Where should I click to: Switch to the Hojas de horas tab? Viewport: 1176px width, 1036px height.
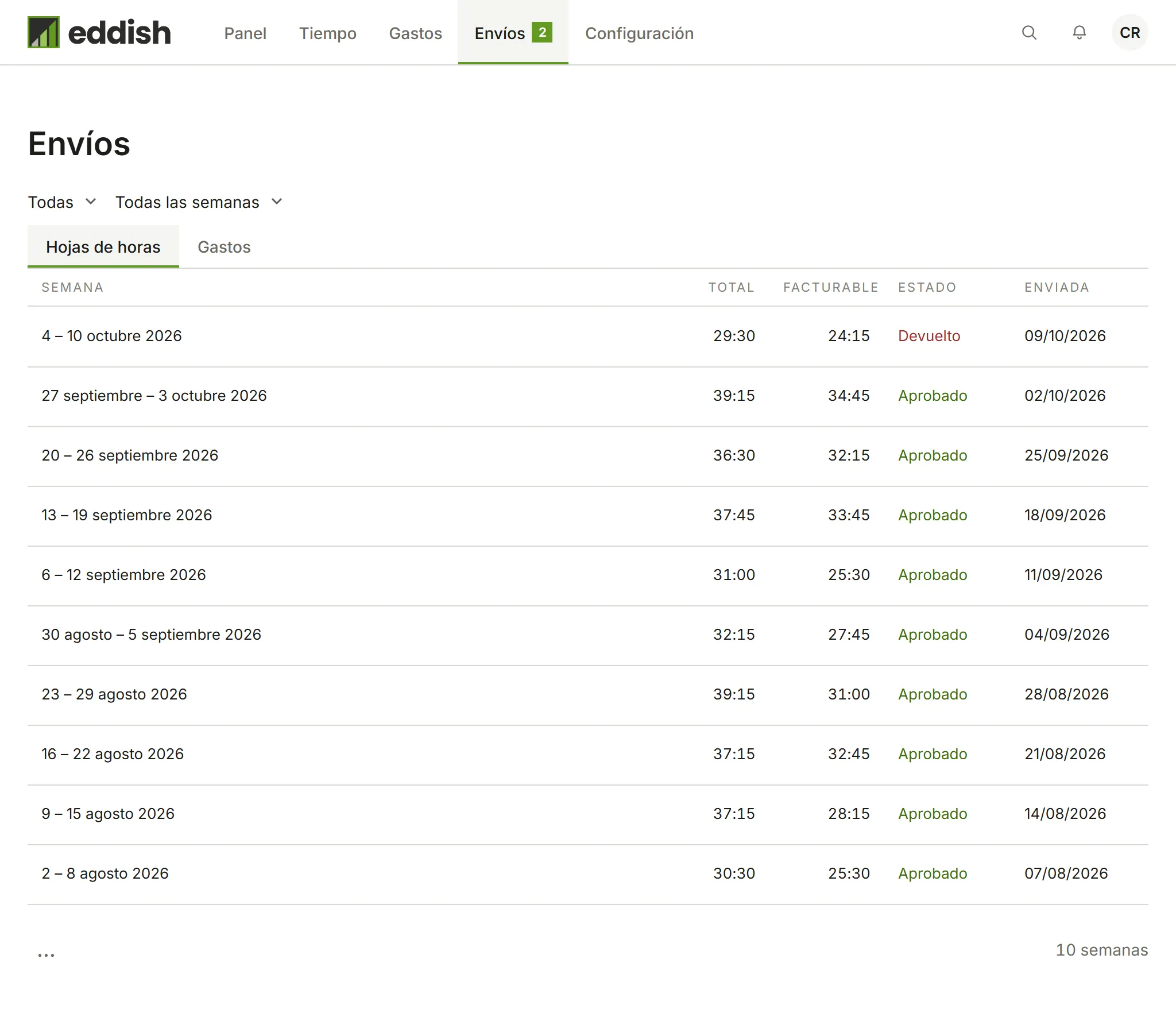click(x=103, y=247)
